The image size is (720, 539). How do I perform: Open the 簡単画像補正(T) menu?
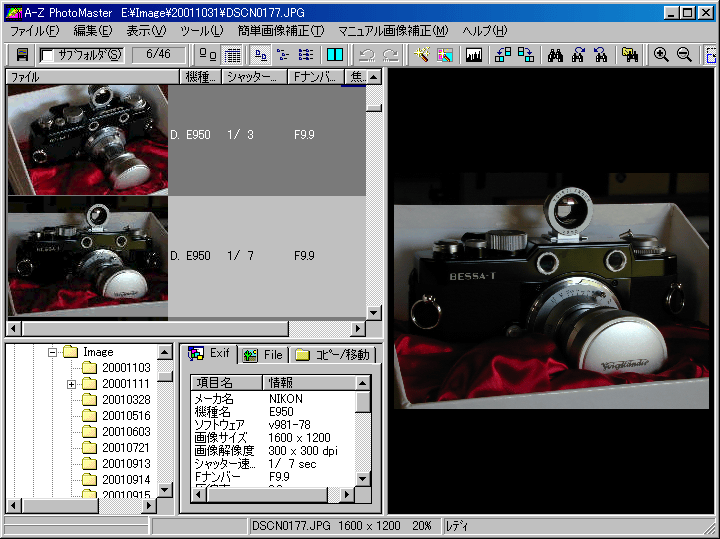coord(281,31)
